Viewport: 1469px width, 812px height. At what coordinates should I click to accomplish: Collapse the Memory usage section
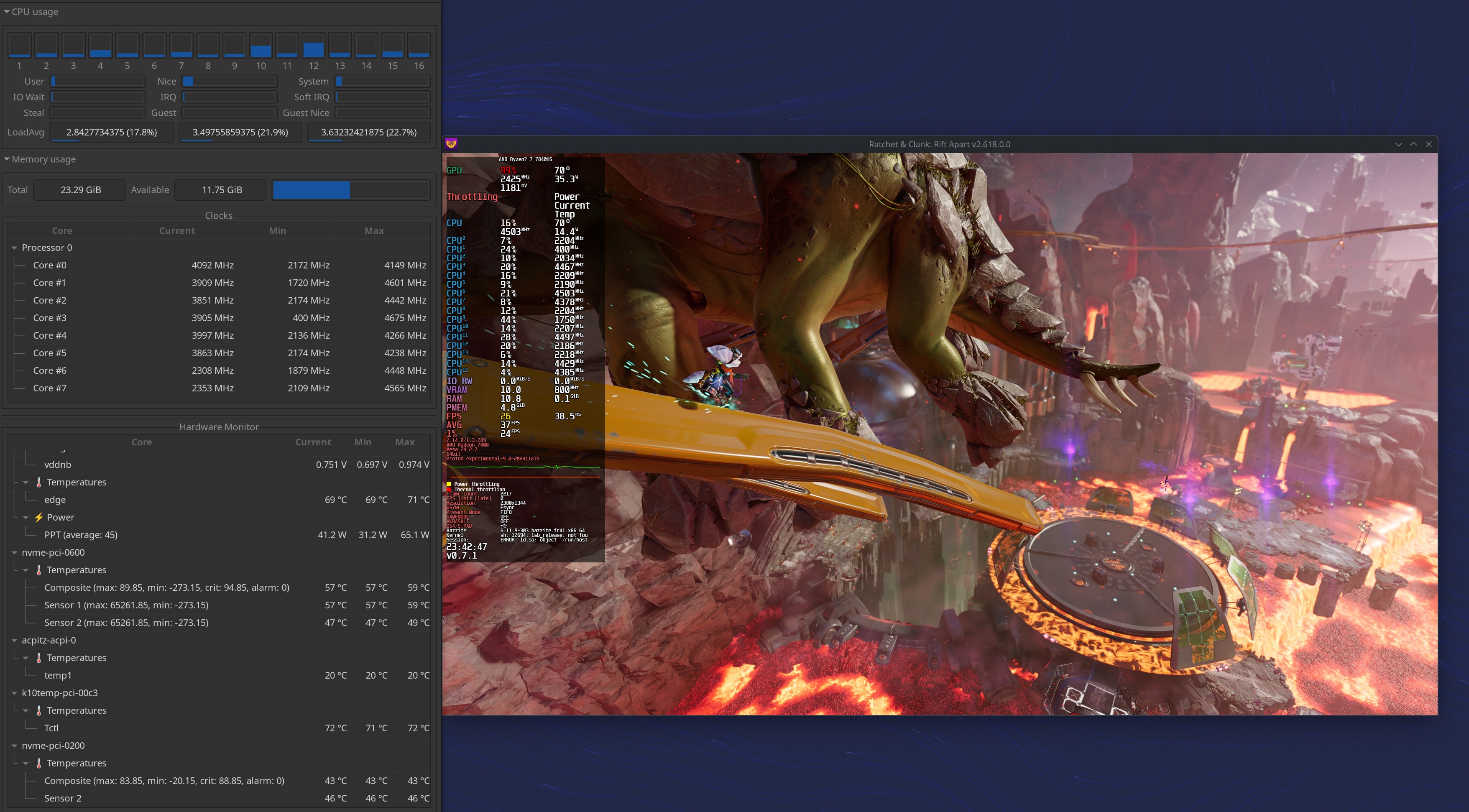[7, 159]
